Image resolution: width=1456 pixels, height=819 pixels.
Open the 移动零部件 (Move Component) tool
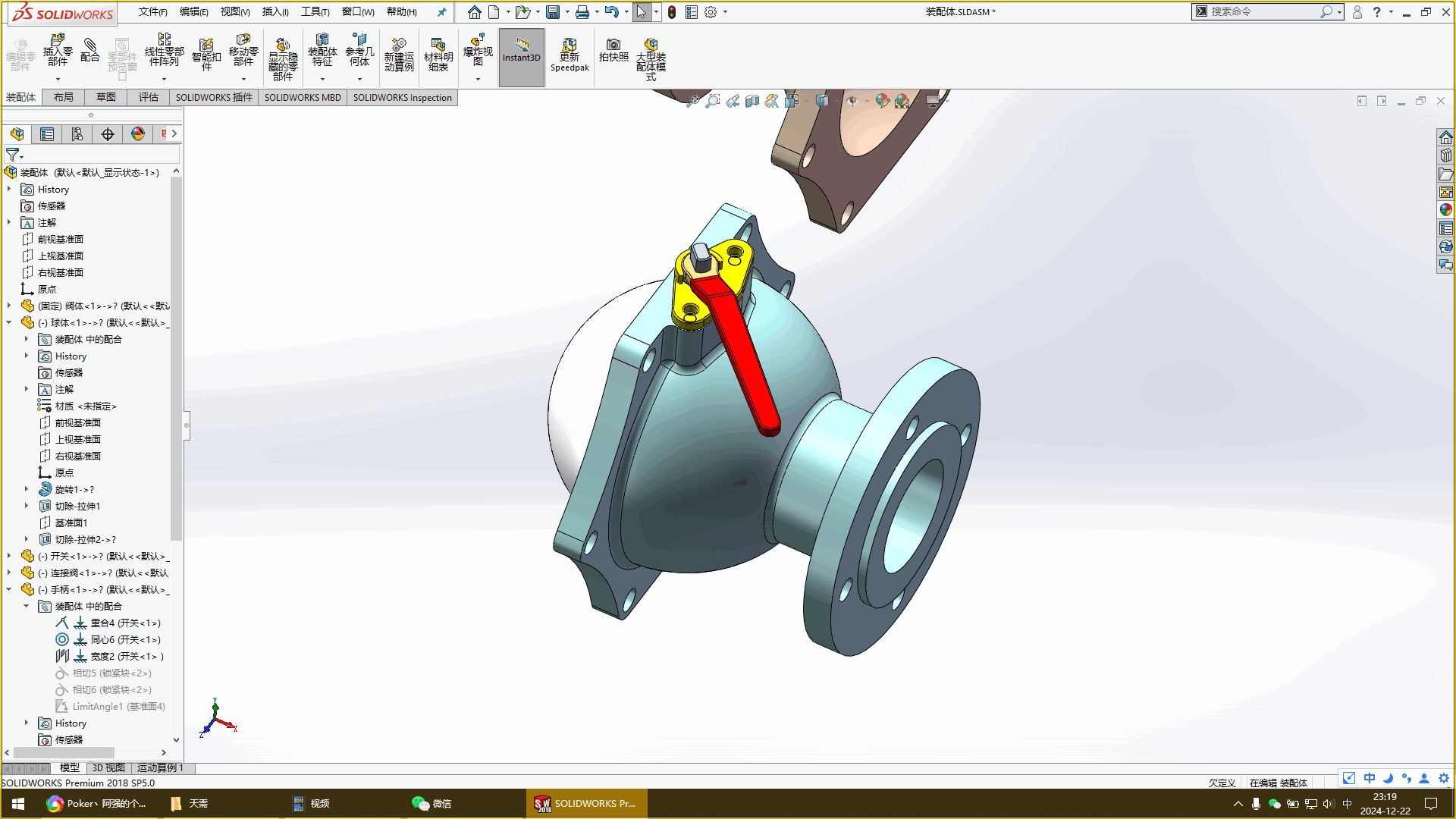pyautogui.click(x=243, y=53)
